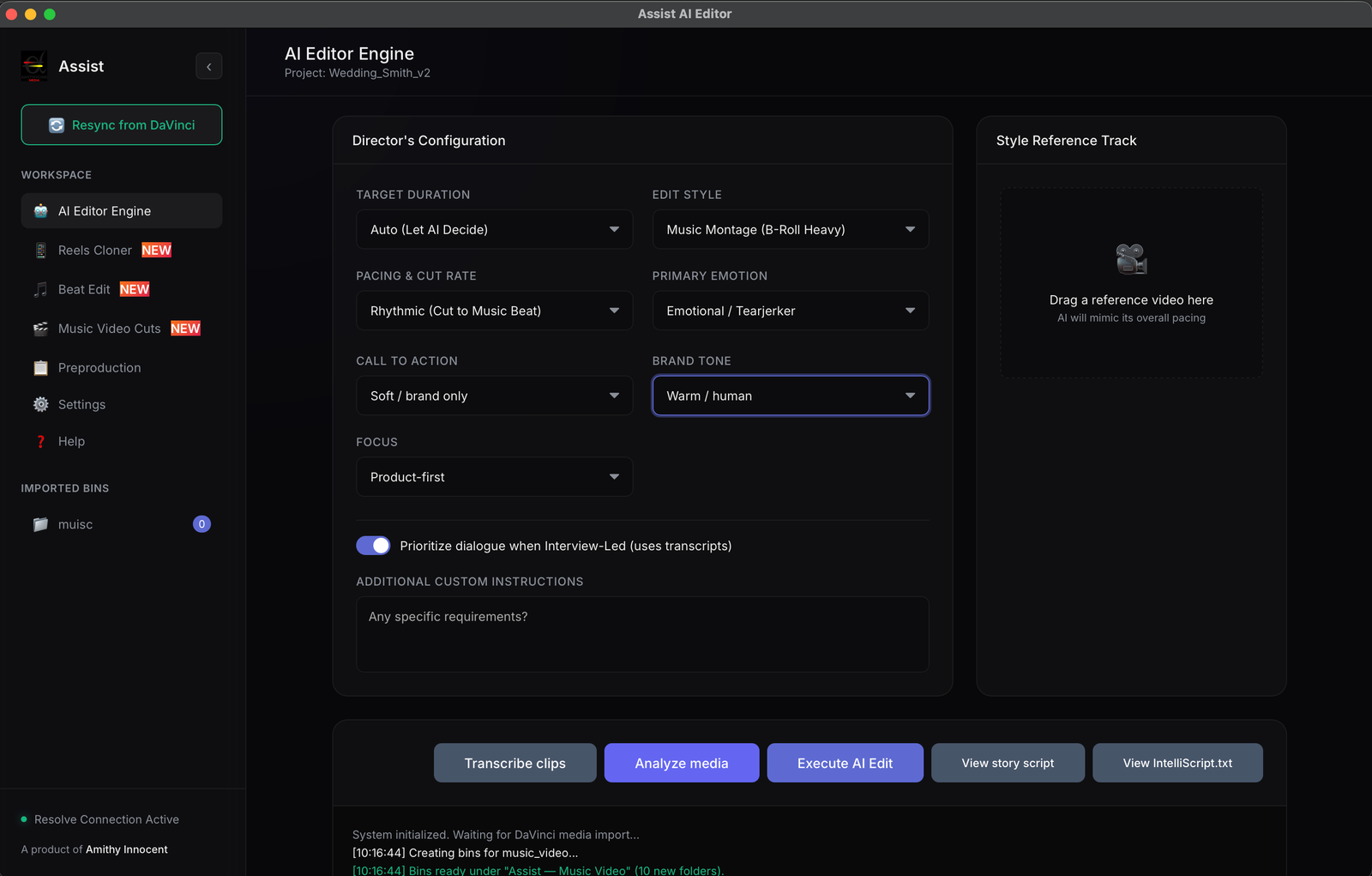Click Analyze media button

pyautogui.click(x=681, y=763)
